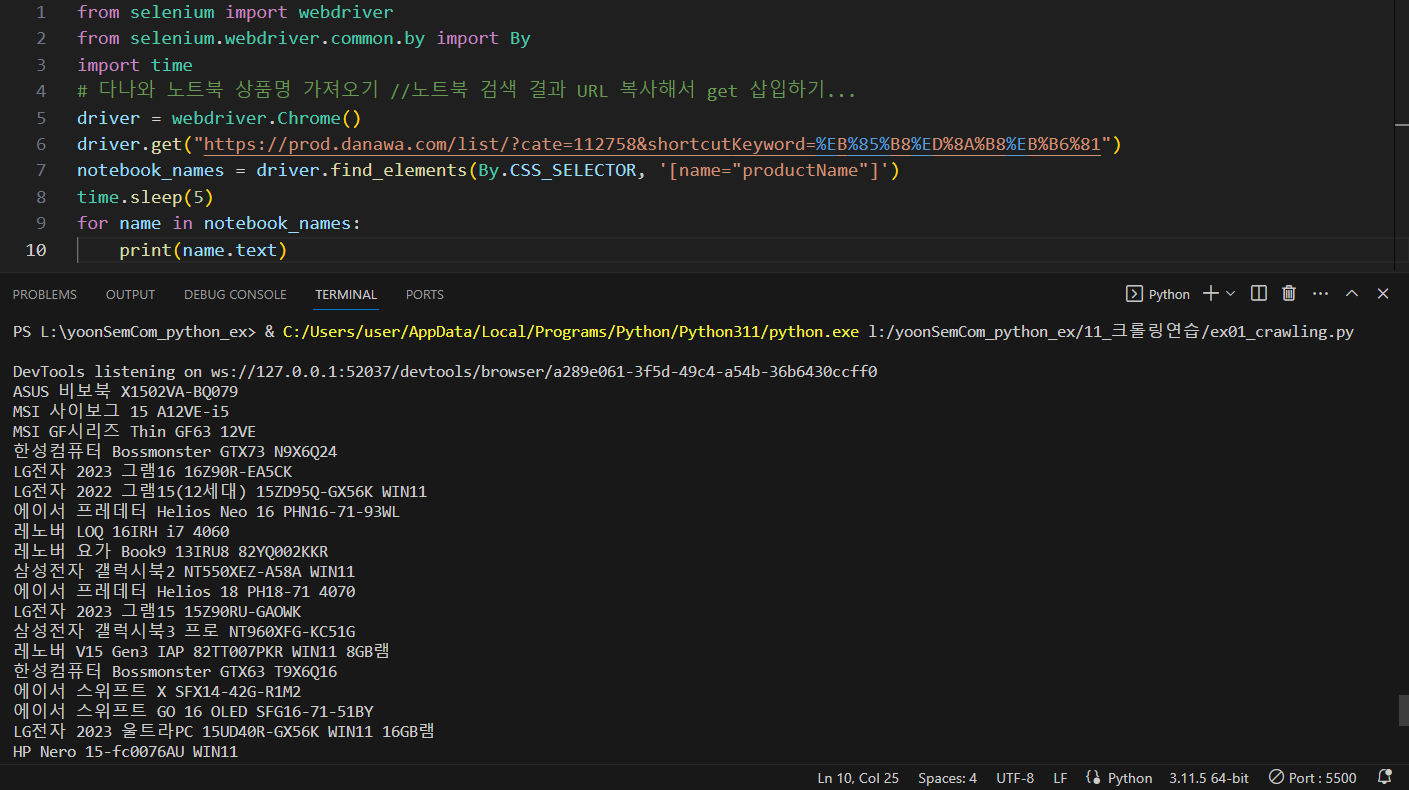Image resolution: width=1409 pixels, height=790 pixels.
Task: Open terminal panel more actions menu
Action: point(1320,294)
